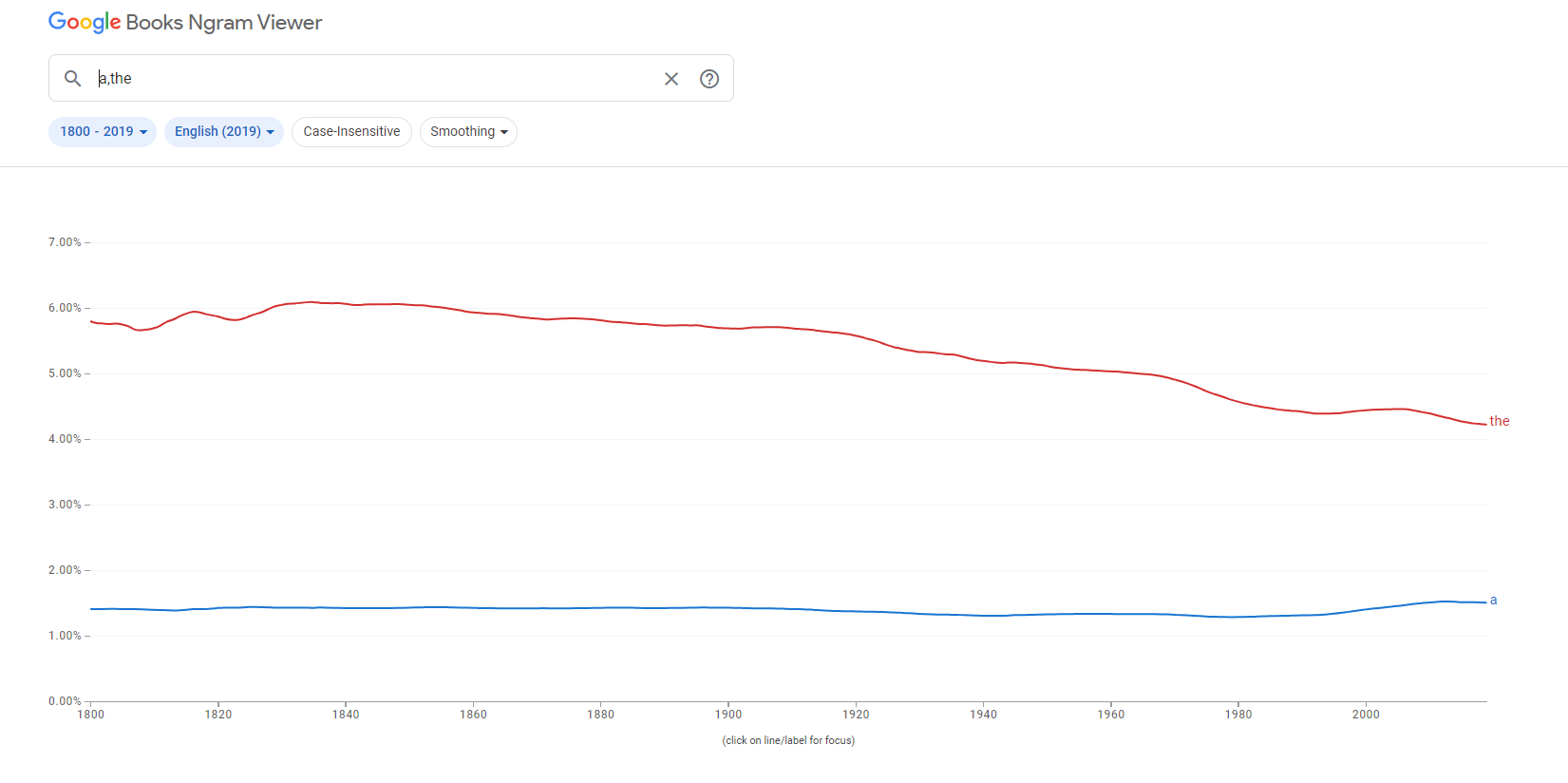Click the Books Ngram Viewer title
This screenshot has height=783, width=1568.
coord(224,23)
